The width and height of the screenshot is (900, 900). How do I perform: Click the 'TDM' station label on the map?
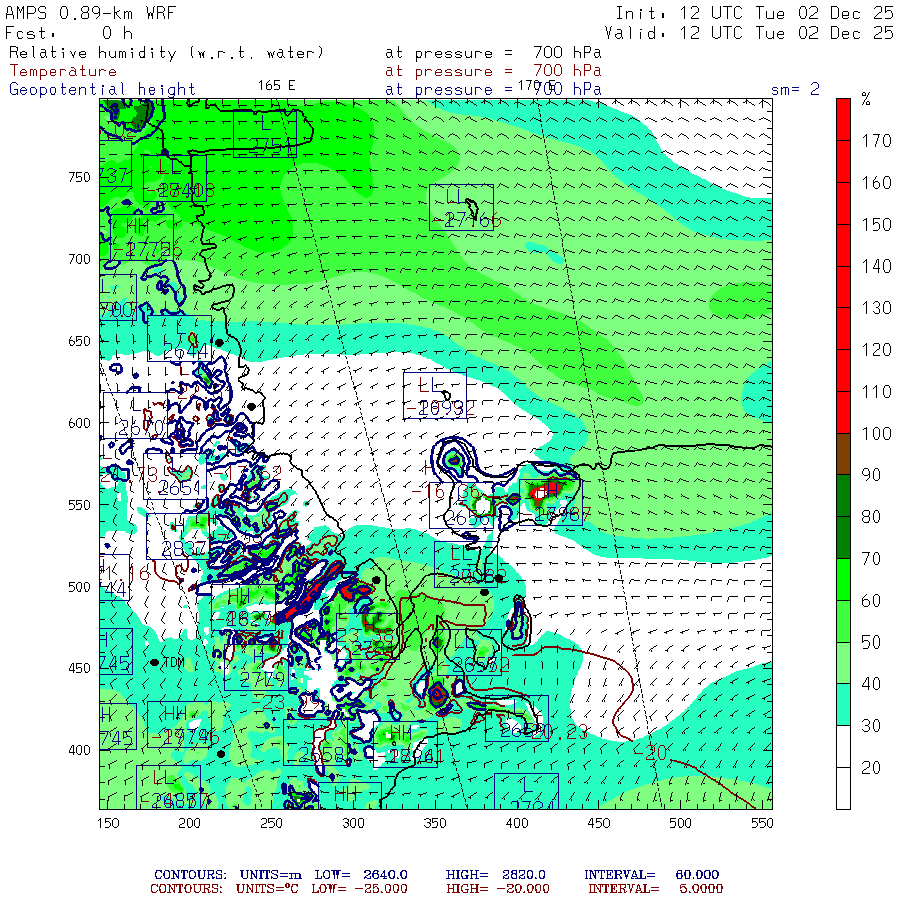pyautogui.click(x=174, y=663)
